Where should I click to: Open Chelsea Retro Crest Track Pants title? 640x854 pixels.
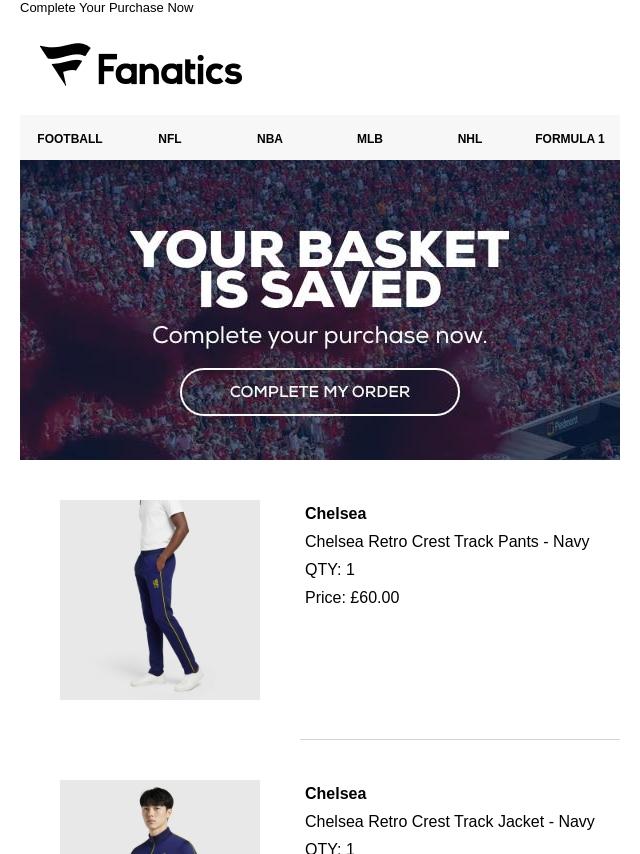pos(447,541)
